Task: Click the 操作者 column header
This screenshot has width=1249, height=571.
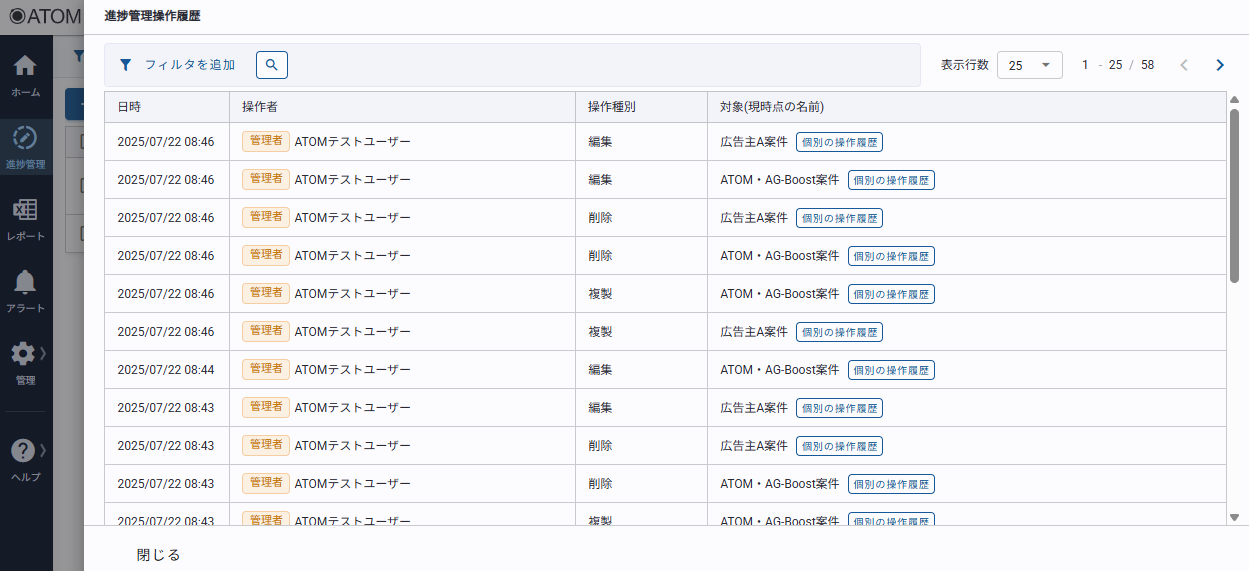Action: click(260, 107)
